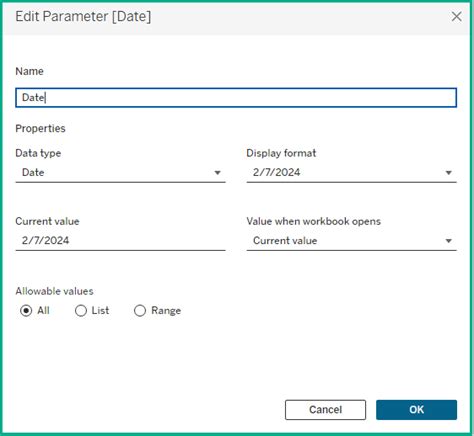Expand the Display format dropdown arrow
This screenshot has height=436, width=474.
(449, 173)
